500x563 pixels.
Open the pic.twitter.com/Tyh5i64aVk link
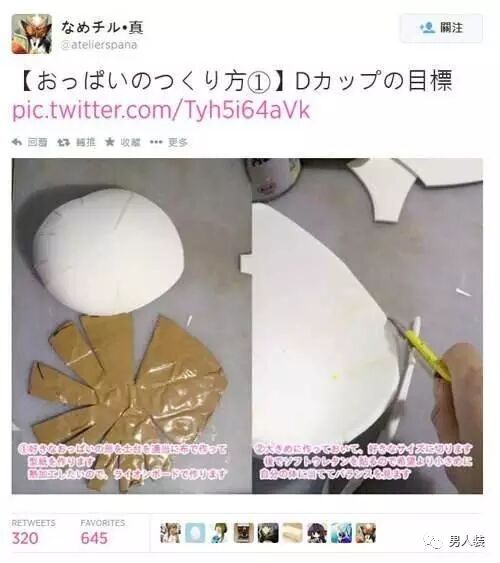click(161, 110)
